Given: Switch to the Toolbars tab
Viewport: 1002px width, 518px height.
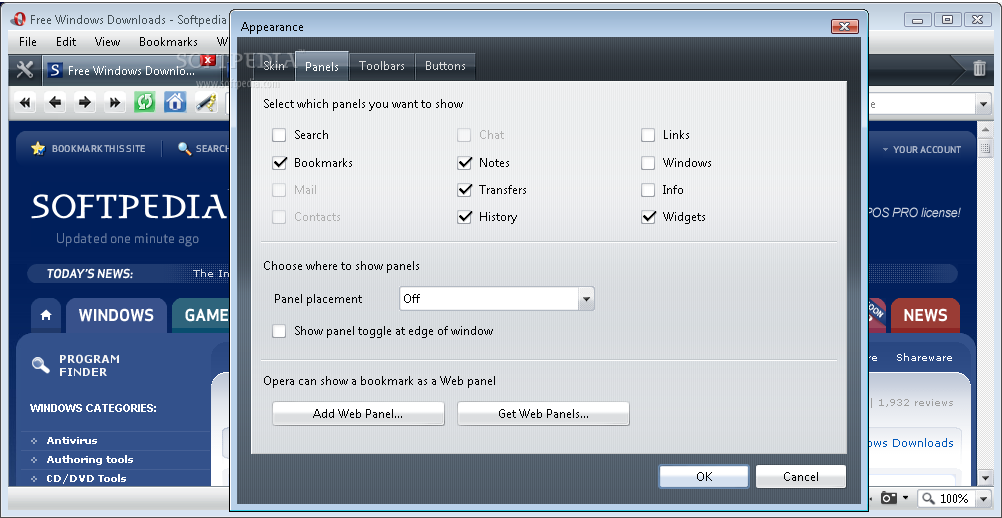Looking at the screenshot, I should point(382,66).
